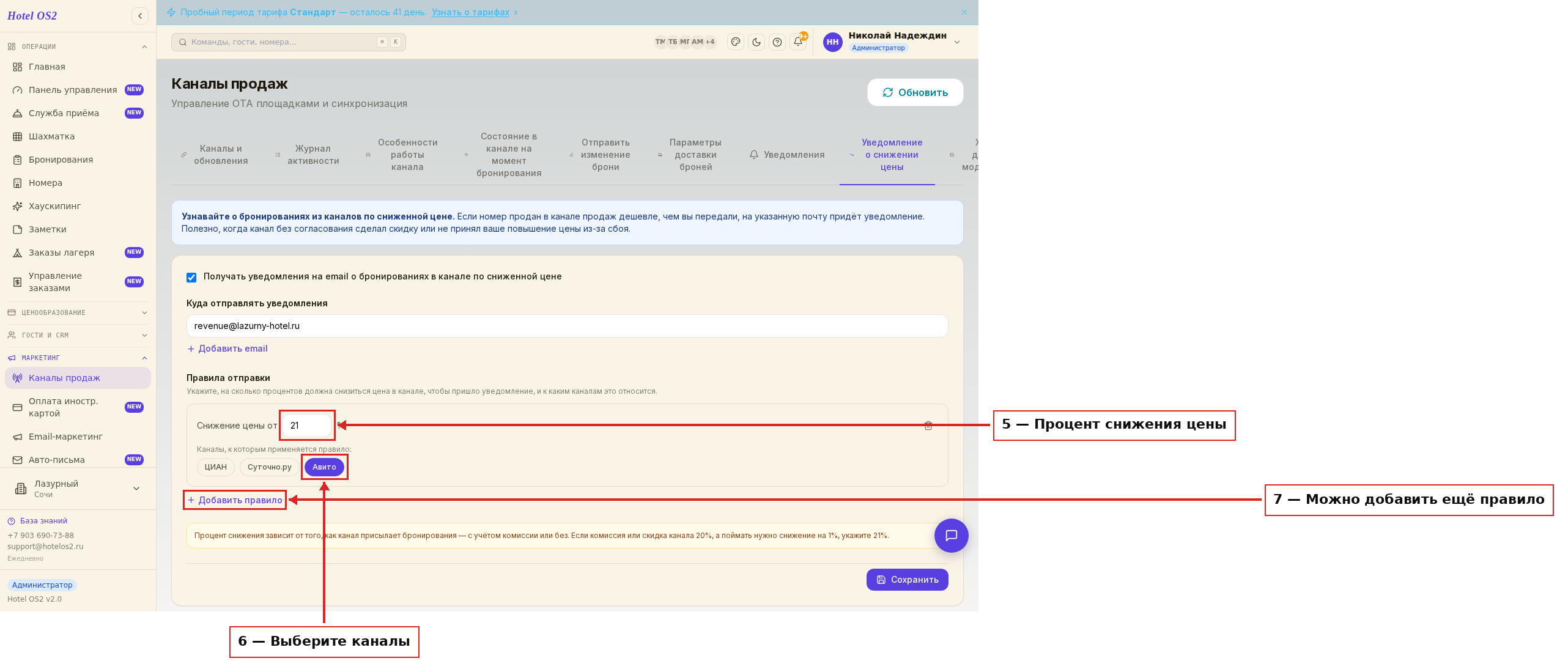Open Управление заказами in sidebar
The width and height of the screenshot is (1568, 672).
[x=78, y=282]
